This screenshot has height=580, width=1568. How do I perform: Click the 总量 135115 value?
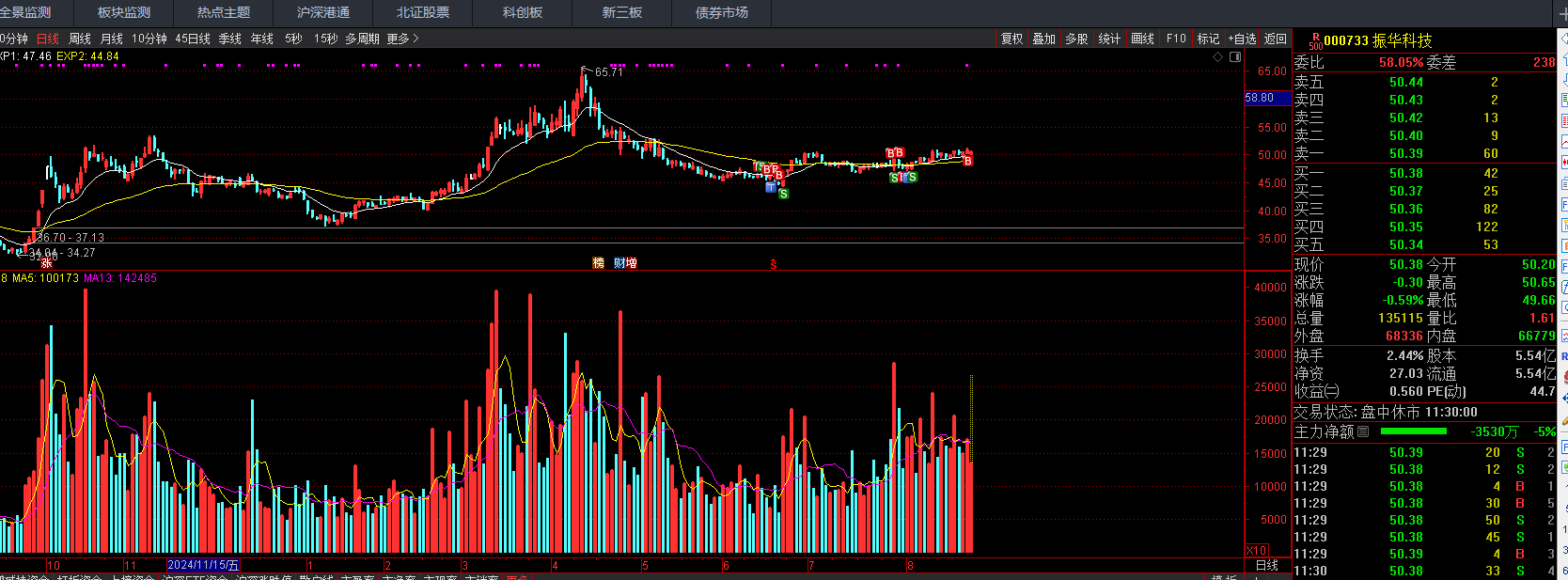[1401, 318]
